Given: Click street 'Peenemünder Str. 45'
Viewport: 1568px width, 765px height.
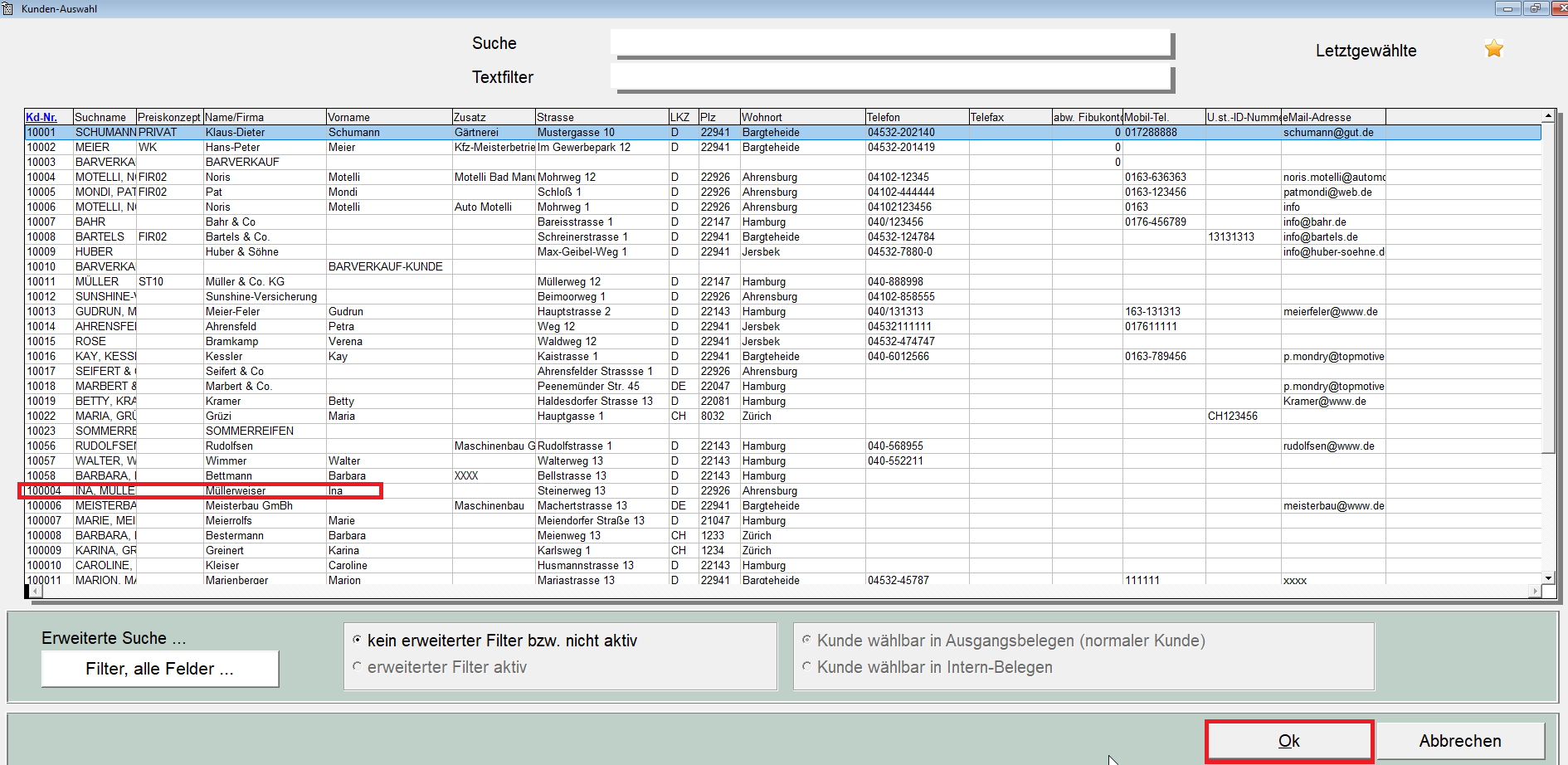Looking at the screenshot, I should tap(588, 386).
